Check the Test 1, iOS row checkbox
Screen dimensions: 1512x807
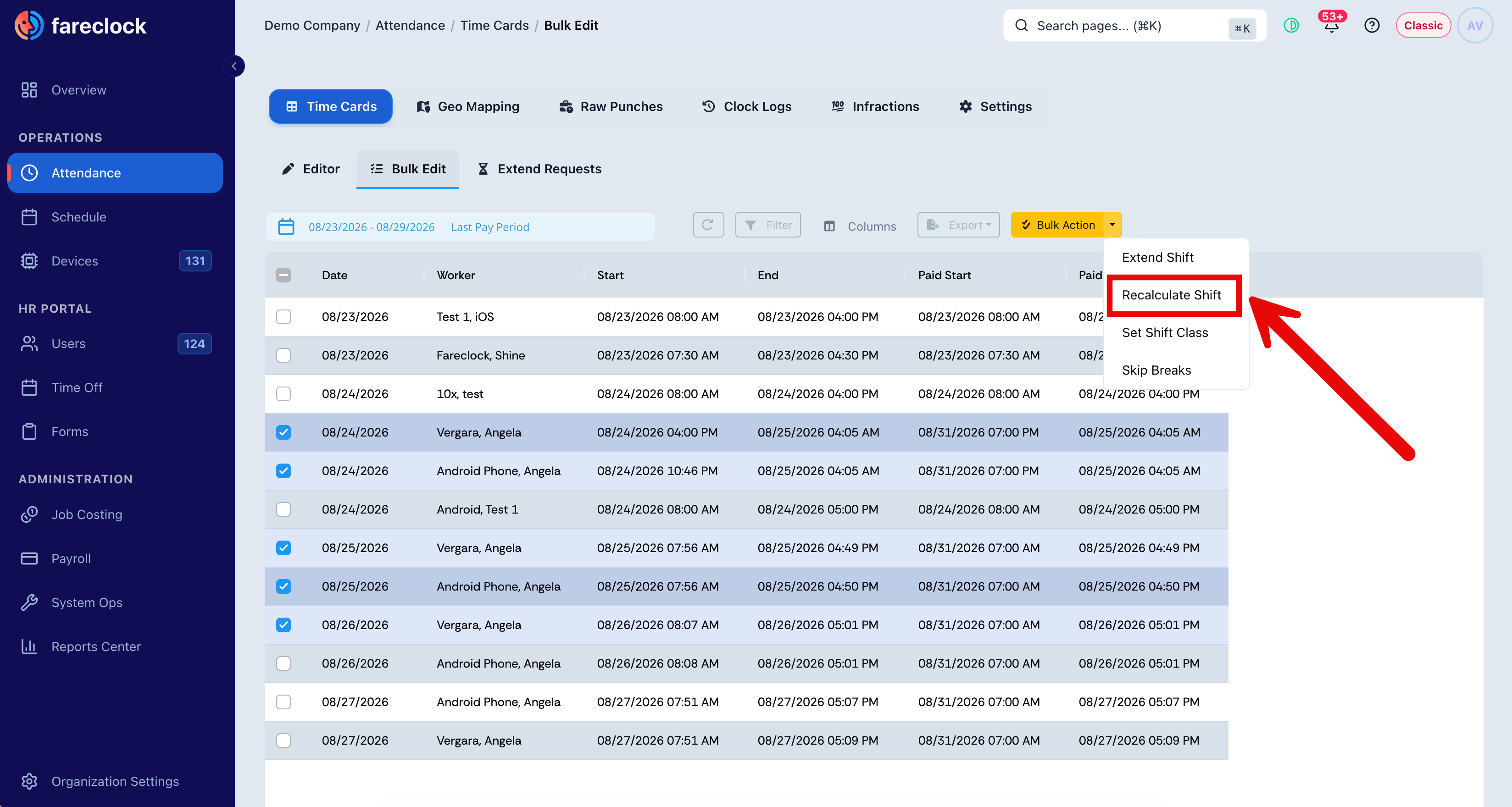(283, 317)
